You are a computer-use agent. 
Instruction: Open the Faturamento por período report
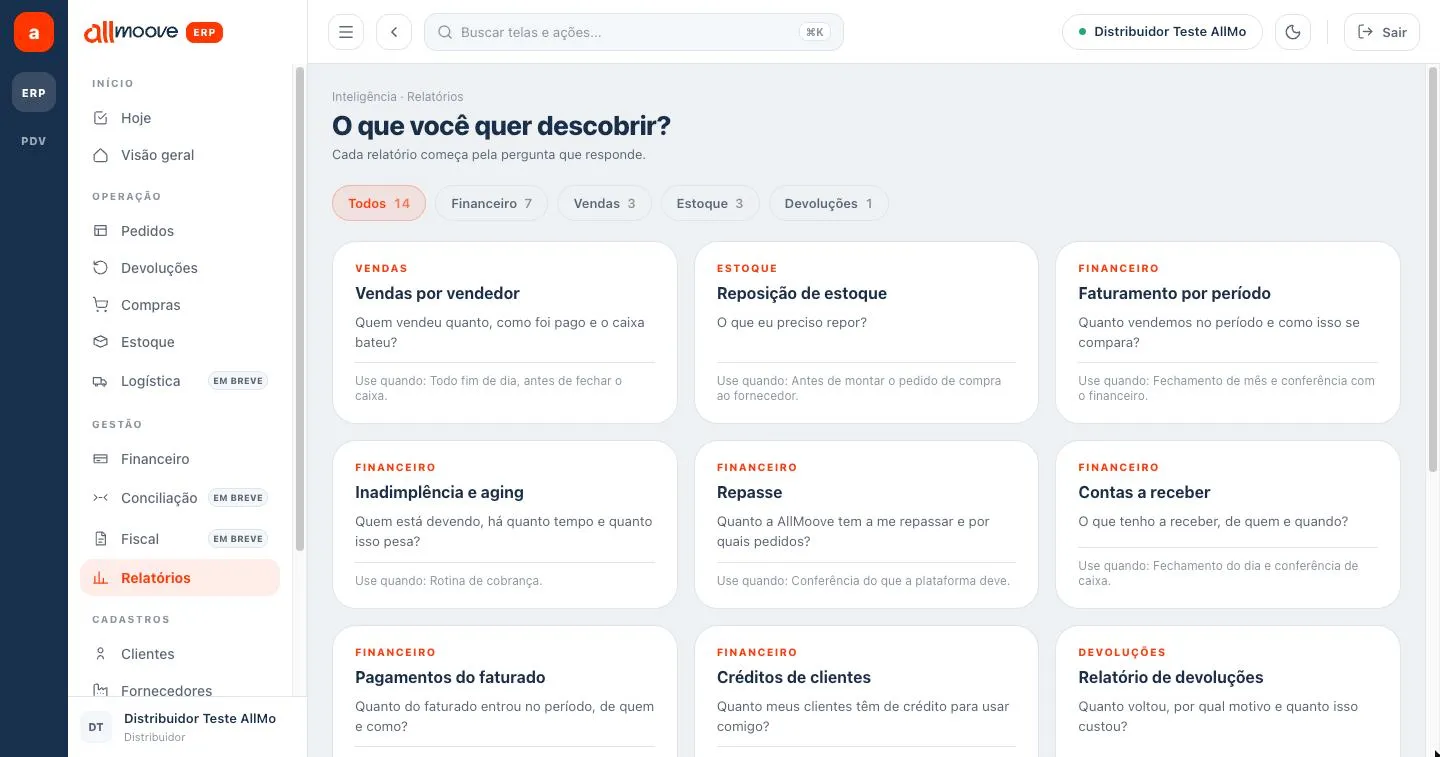[1228, 332]
